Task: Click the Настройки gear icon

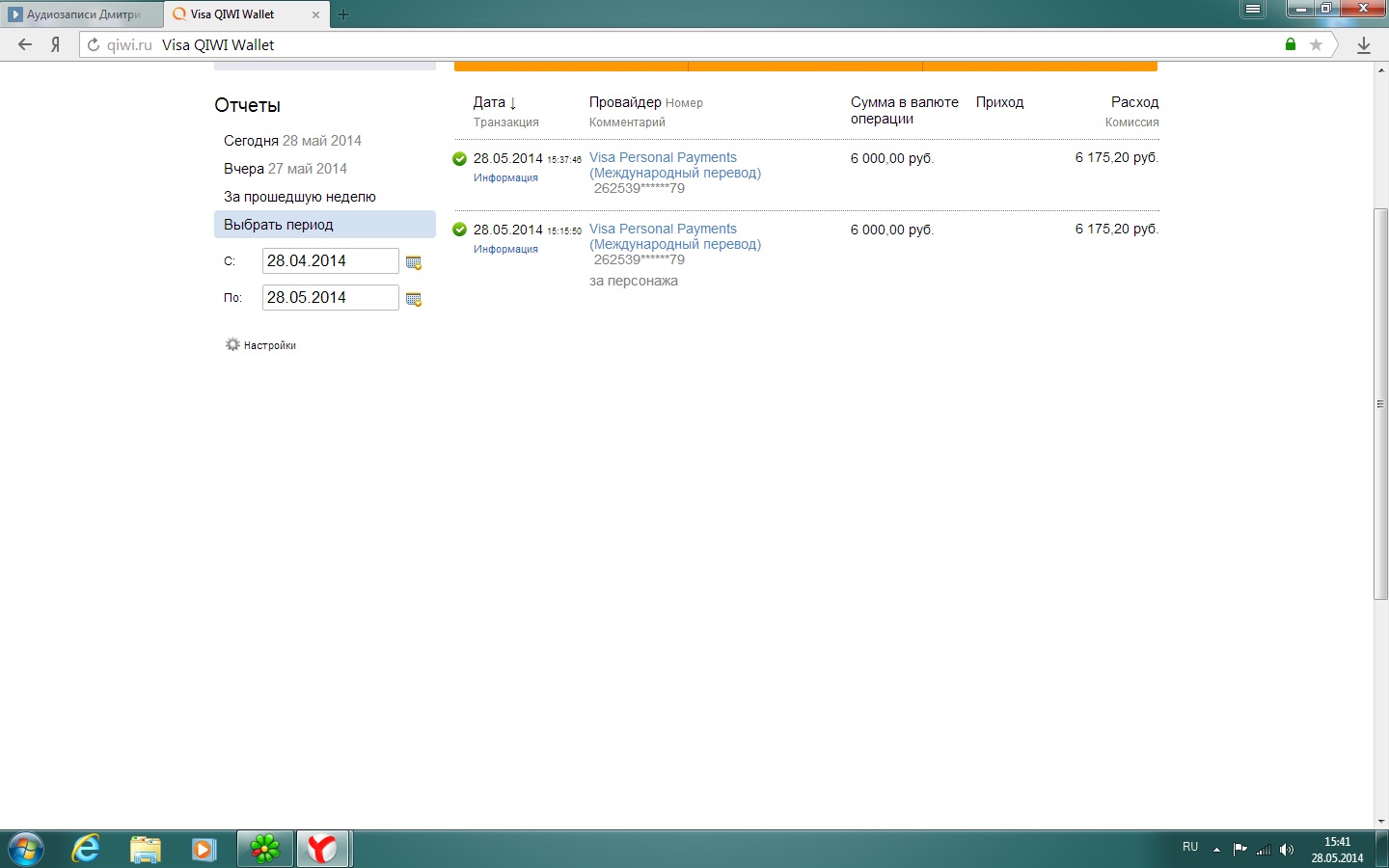Action: pos(232,344)
